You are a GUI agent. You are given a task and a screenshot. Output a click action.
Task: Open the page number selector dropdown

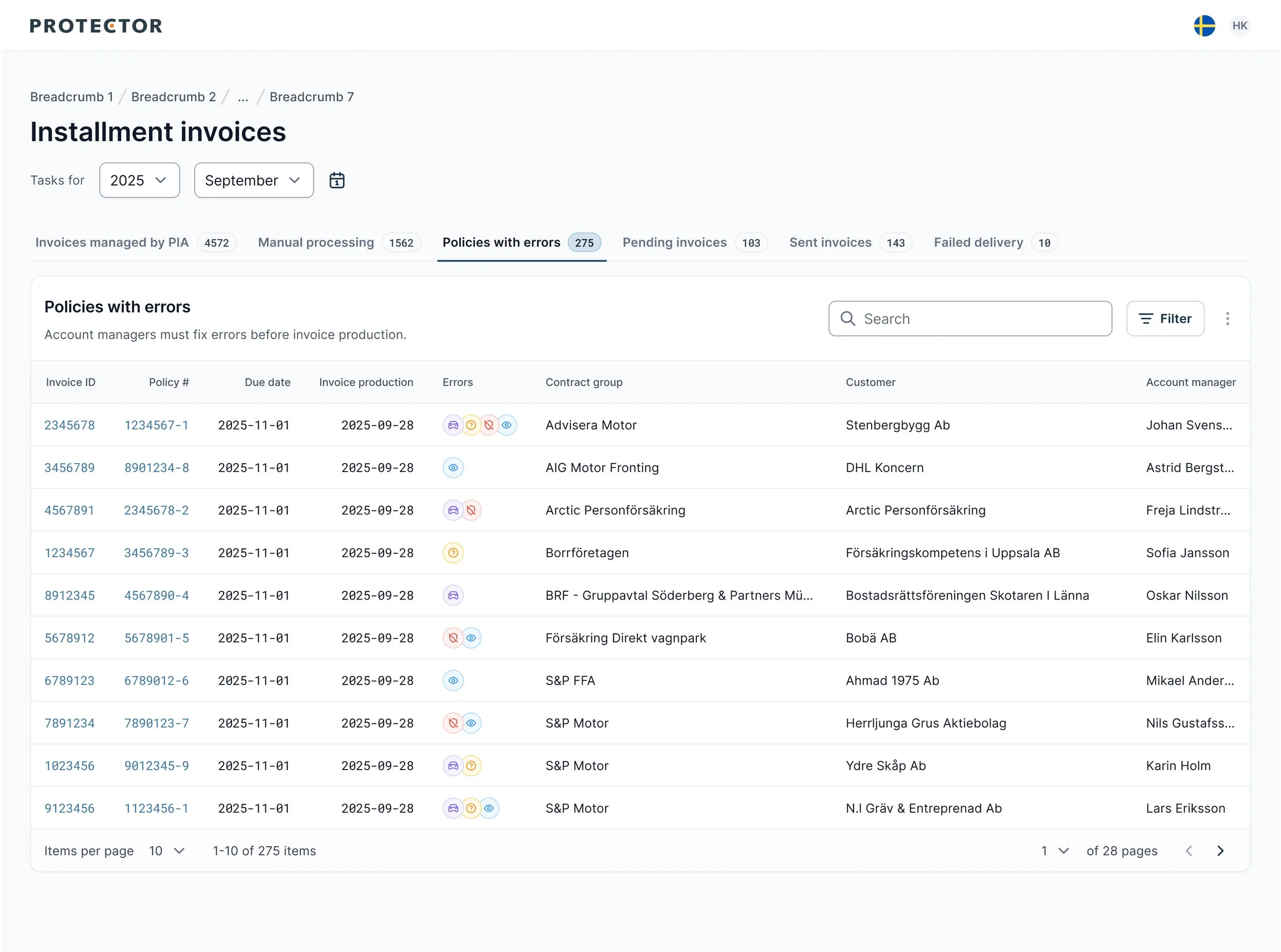pos(1055,851)
